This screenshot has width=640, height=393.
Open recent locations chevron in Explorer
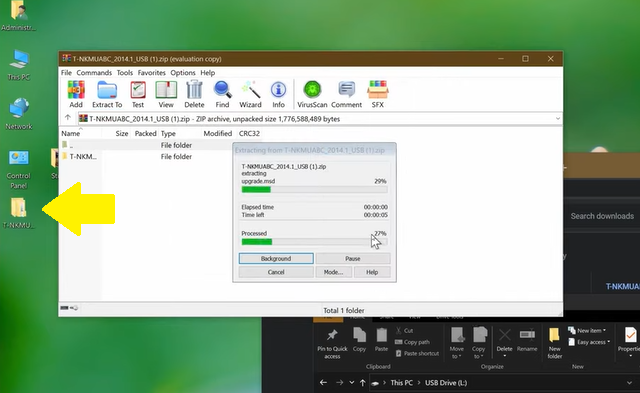click(351, 383)
